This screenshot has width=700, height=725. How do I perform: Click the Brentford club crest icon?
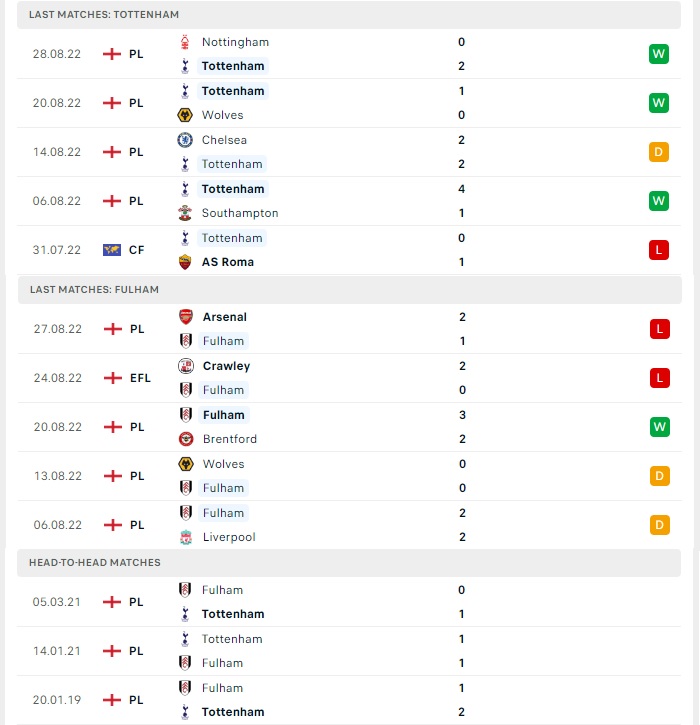pos(186,439)
